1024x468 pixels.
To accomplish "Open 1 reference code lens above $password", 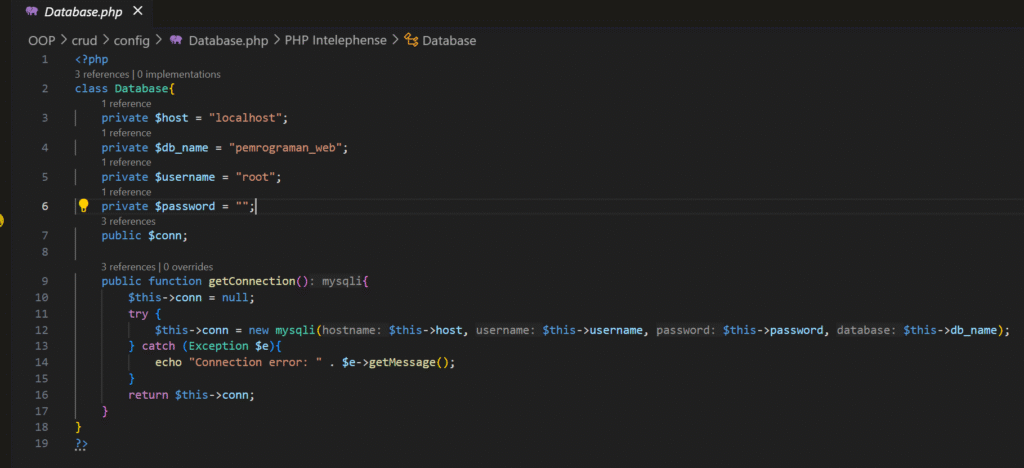I will click(x=126, y=192).
